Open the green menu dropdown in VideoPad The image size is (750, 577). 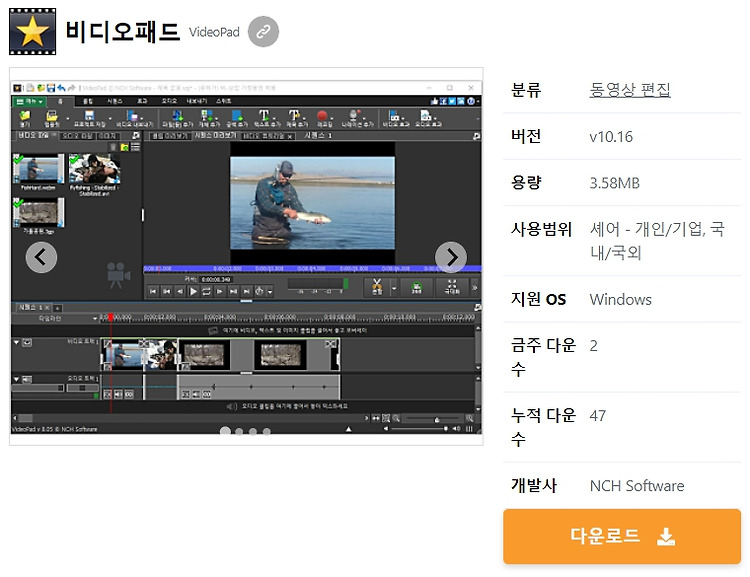pos(30,101)
